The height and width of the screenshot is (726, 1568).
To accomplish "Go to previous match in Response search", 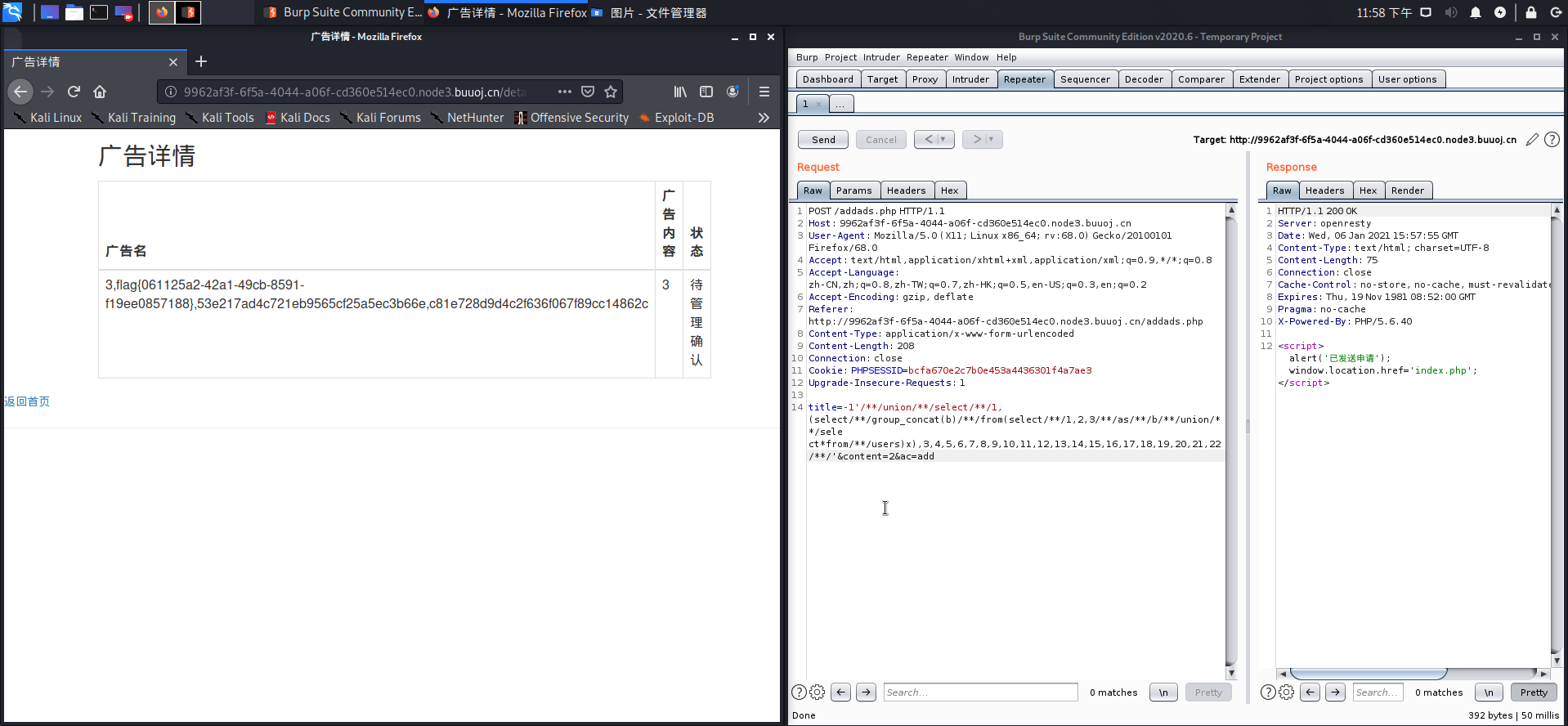I will pyautogui.click(x=1310, y=692).
